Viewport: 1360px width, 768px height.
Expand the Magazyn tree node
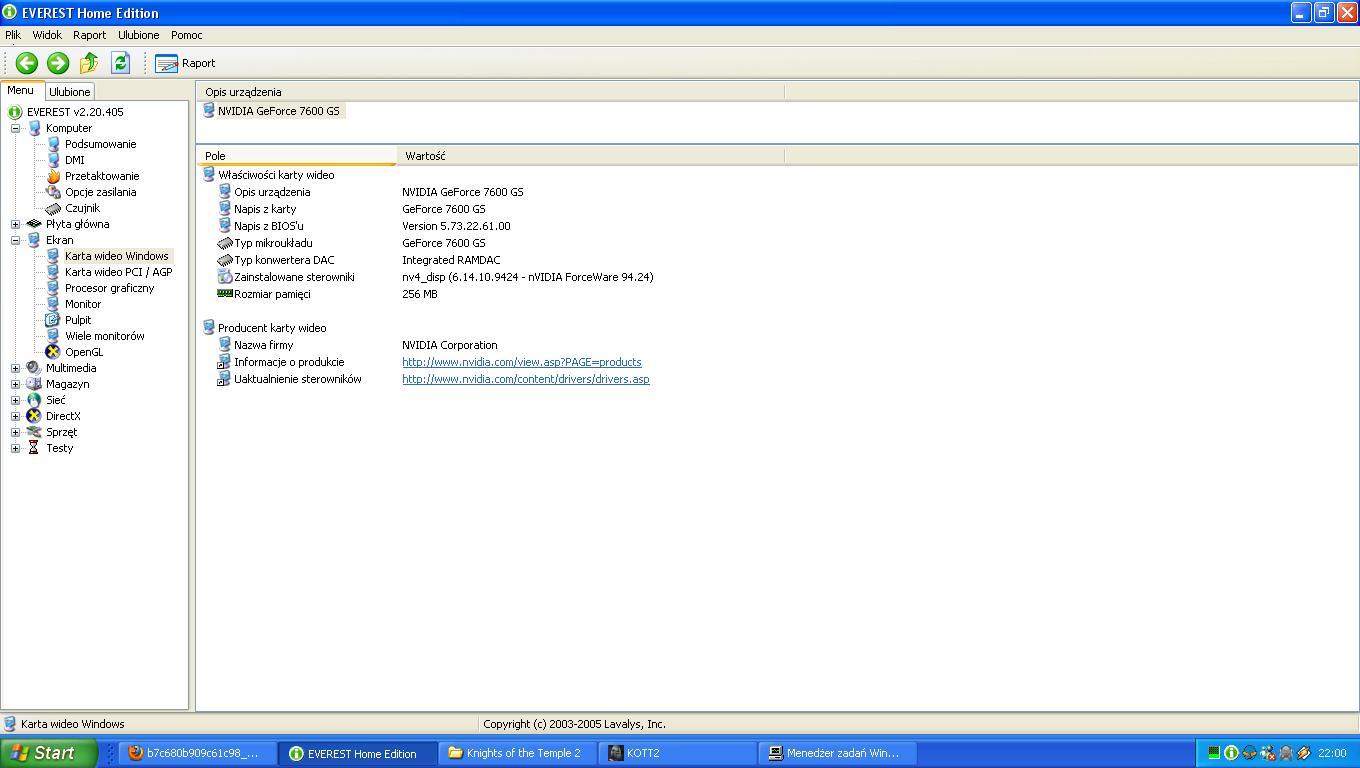pos(15,384)
